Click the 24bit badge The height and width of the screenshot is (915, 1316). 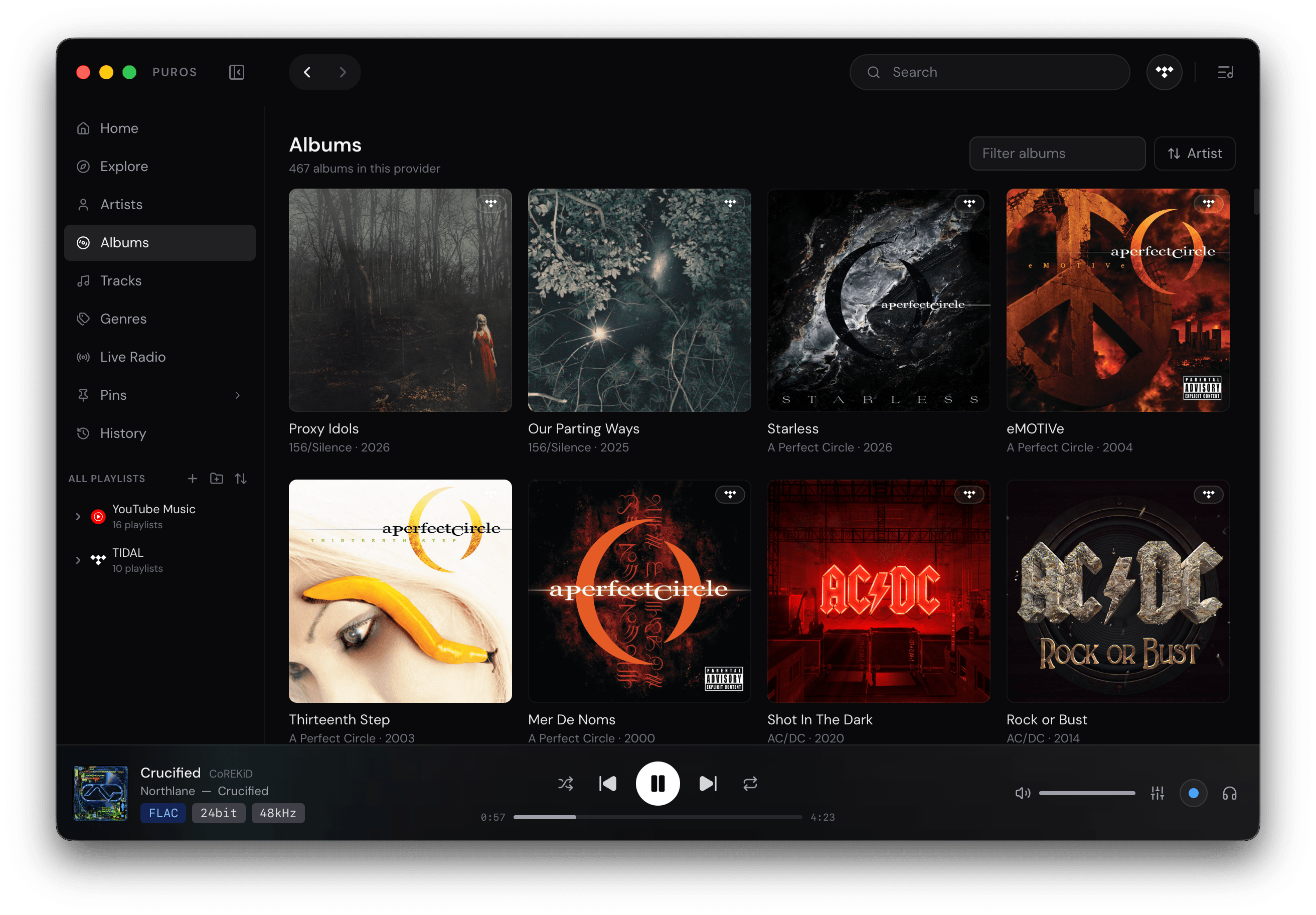coord(218,813)
